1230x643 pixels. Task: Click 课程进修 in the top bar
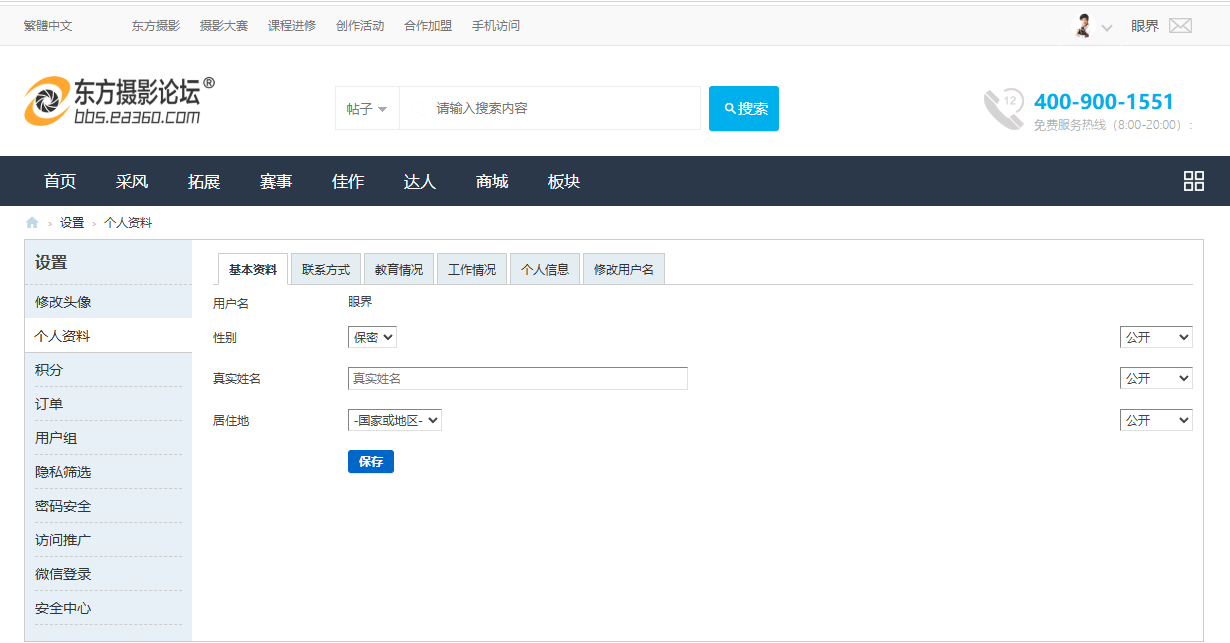click(x=292, y=26)
